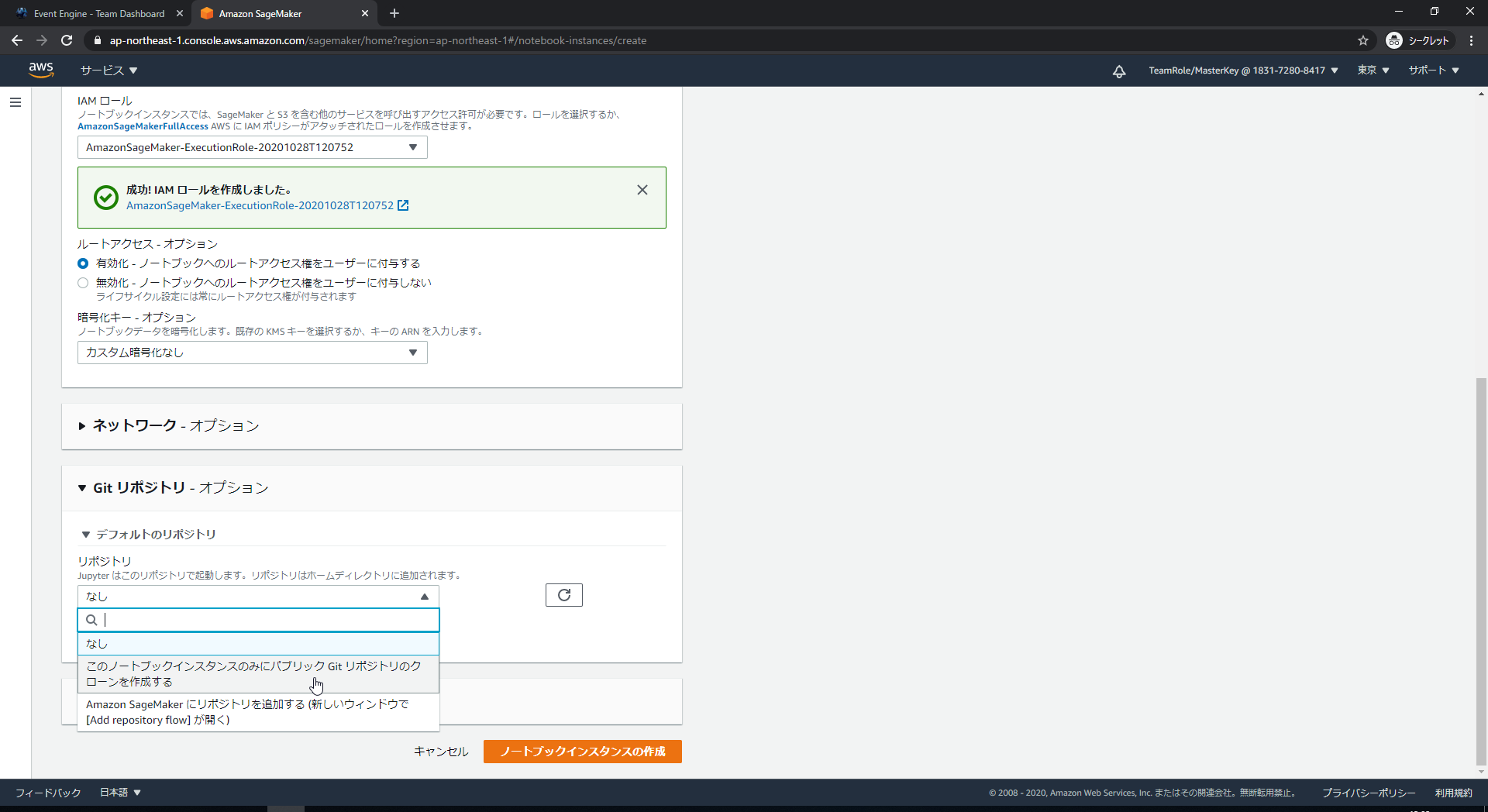Open the IAM role dropdown
The width and height of the screenshot is (1488, 812).
[x=253, y=147]
